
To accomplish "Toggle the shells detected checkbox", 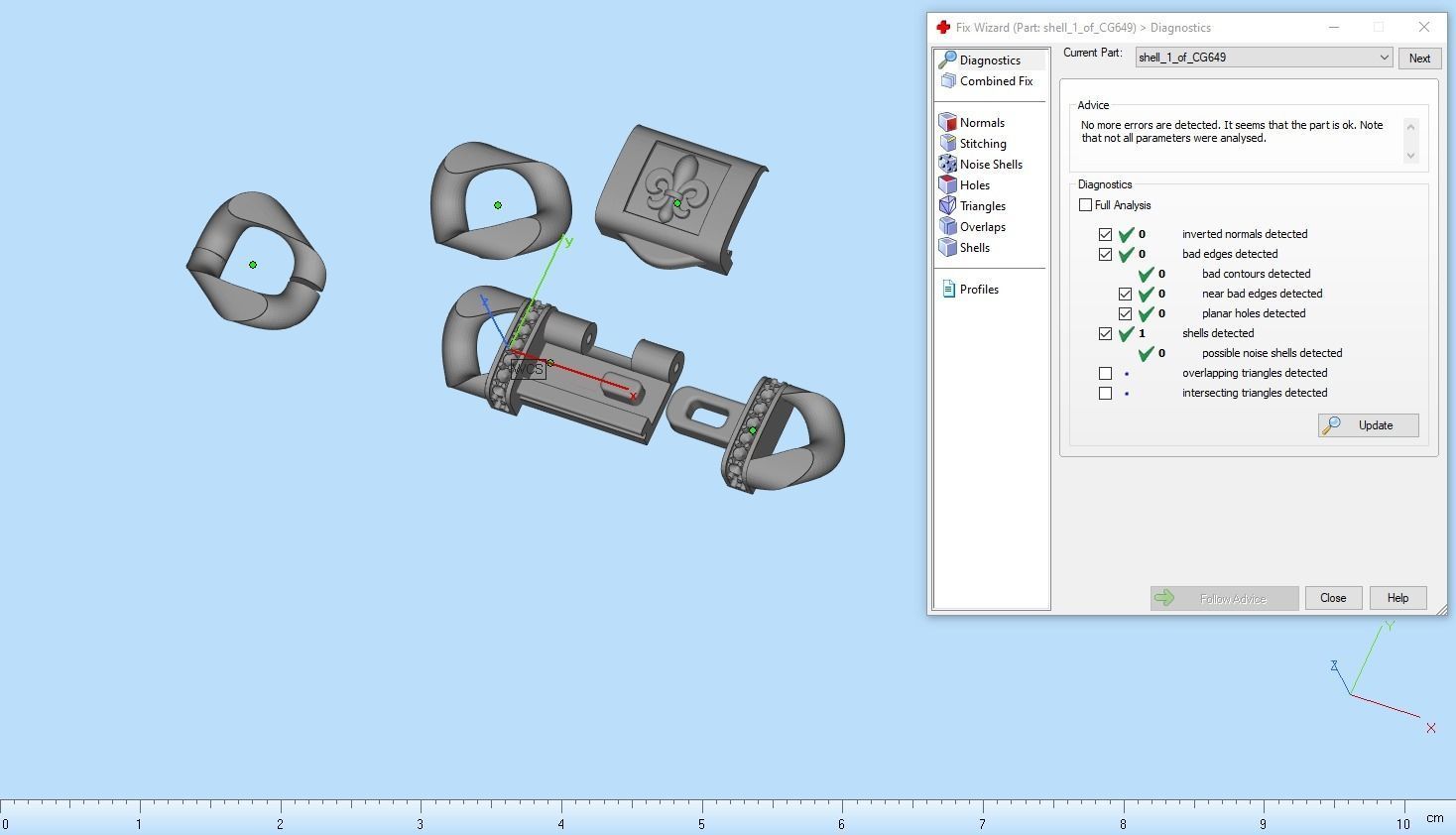I will pos(1106,334).
